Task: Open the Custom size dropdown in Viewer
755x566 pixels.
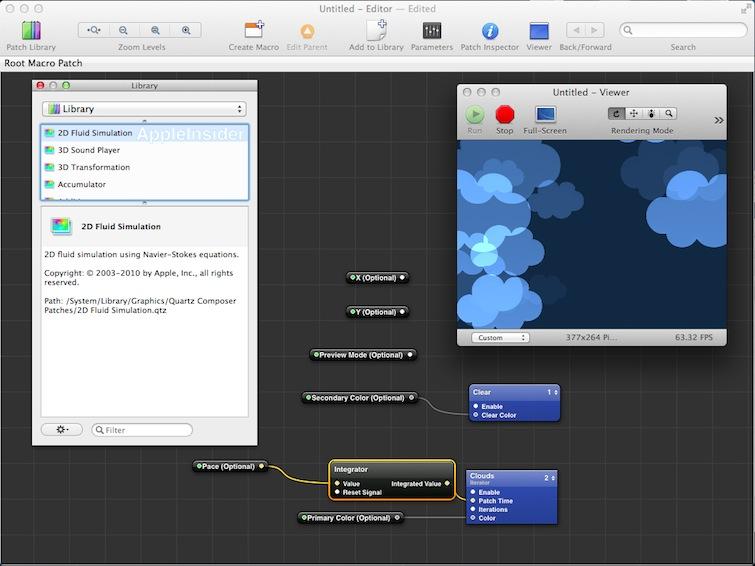Action: (501, 338)
